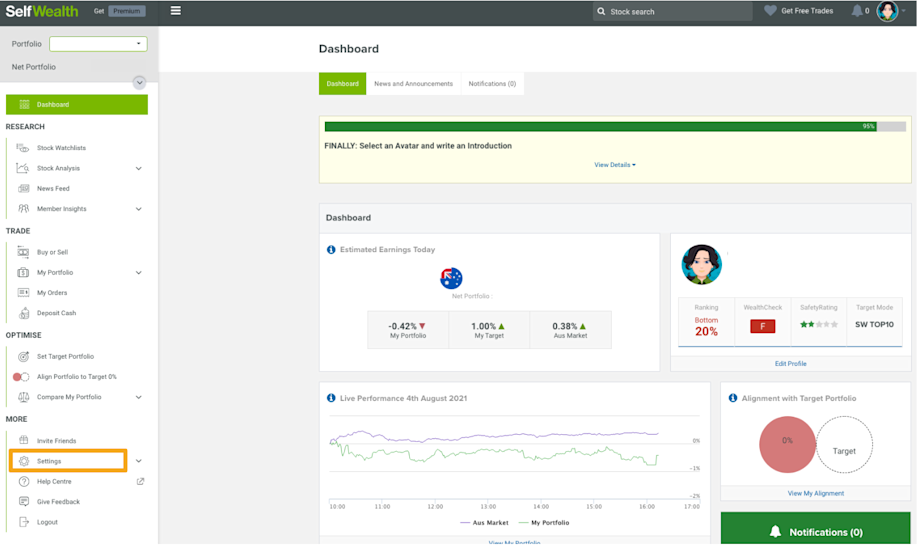Expand the Stock Analysis submenu arrow

[139, 168]
